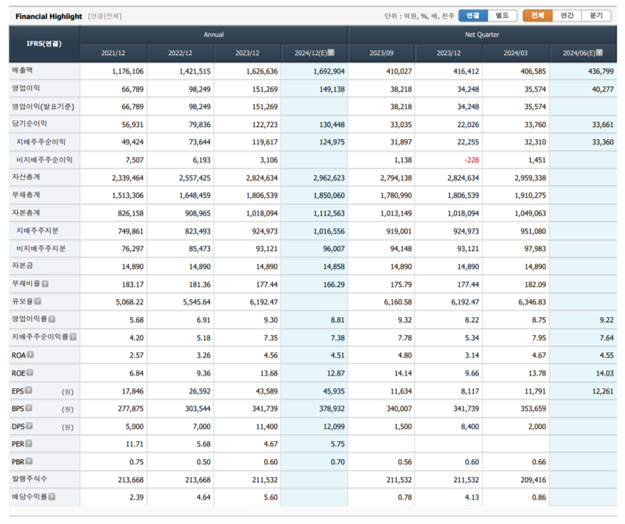This screenshot has height=524, width=625.
Task: Click the 1,910,275 total liabilities cell
Action: (x=516, y=195)
